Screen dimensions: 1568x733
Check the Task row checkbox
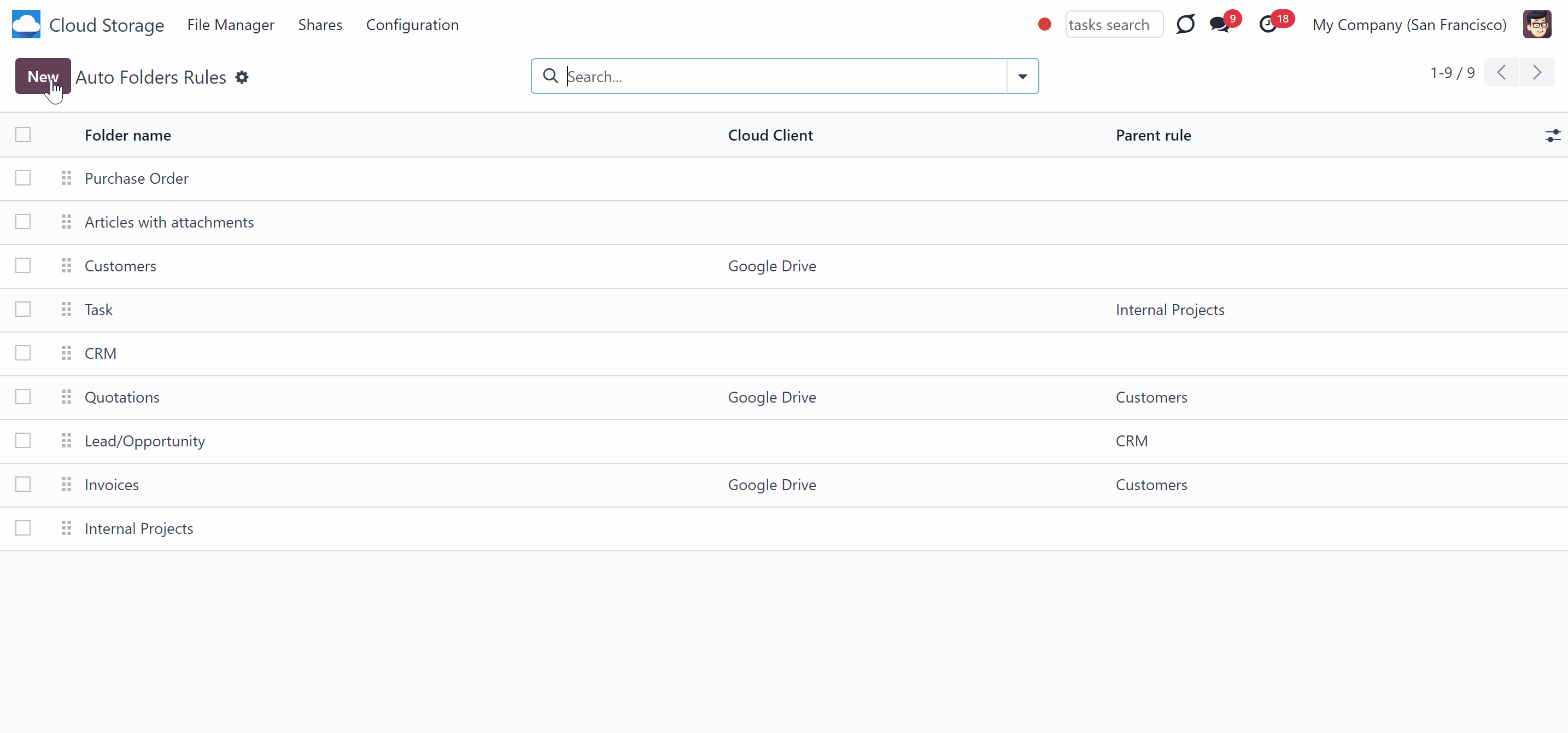coord(23,309)
